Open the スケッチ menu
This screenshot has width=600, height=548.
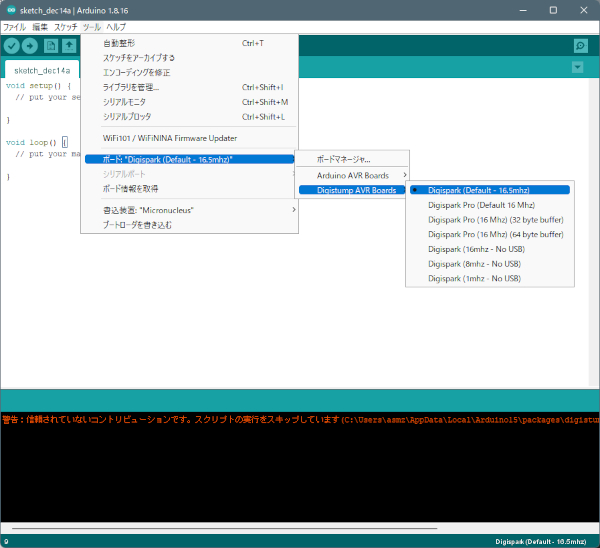[65, 27]
